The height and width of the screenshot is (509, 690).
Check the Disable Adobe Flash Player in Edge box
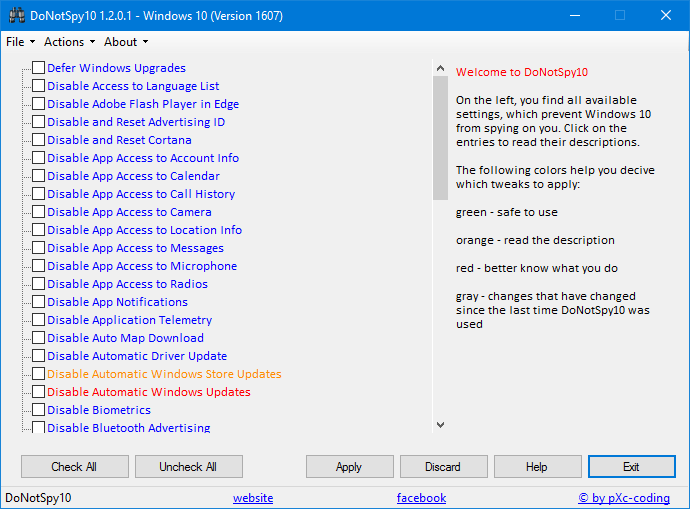tap(38, 104)
